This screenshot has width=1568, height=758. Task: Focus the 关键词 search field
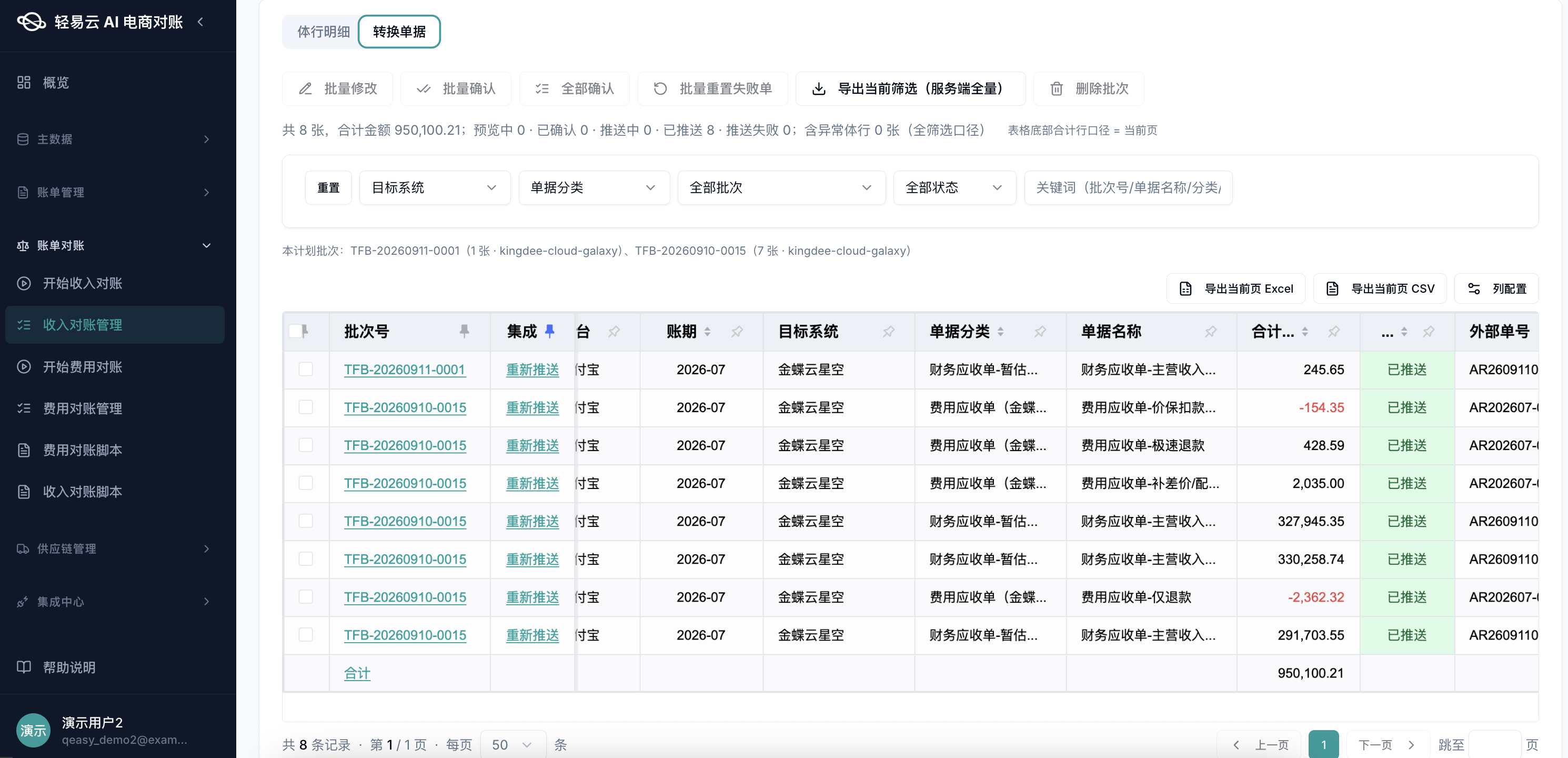(x=1129, y=187)
